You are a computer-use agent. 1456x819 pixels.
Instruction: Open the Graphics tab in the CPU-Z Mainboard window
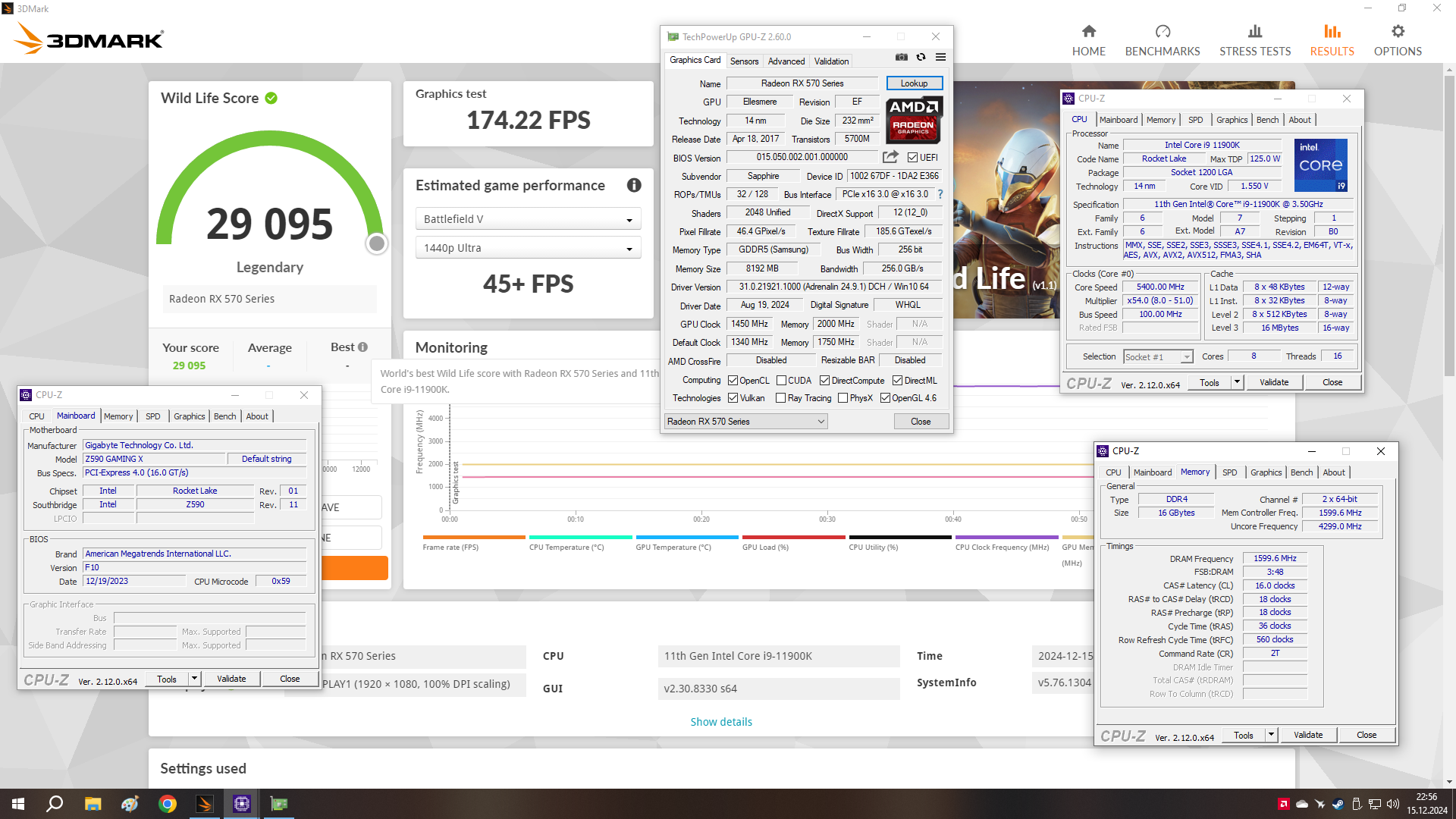pyautogui.click(x=189, y=416)
